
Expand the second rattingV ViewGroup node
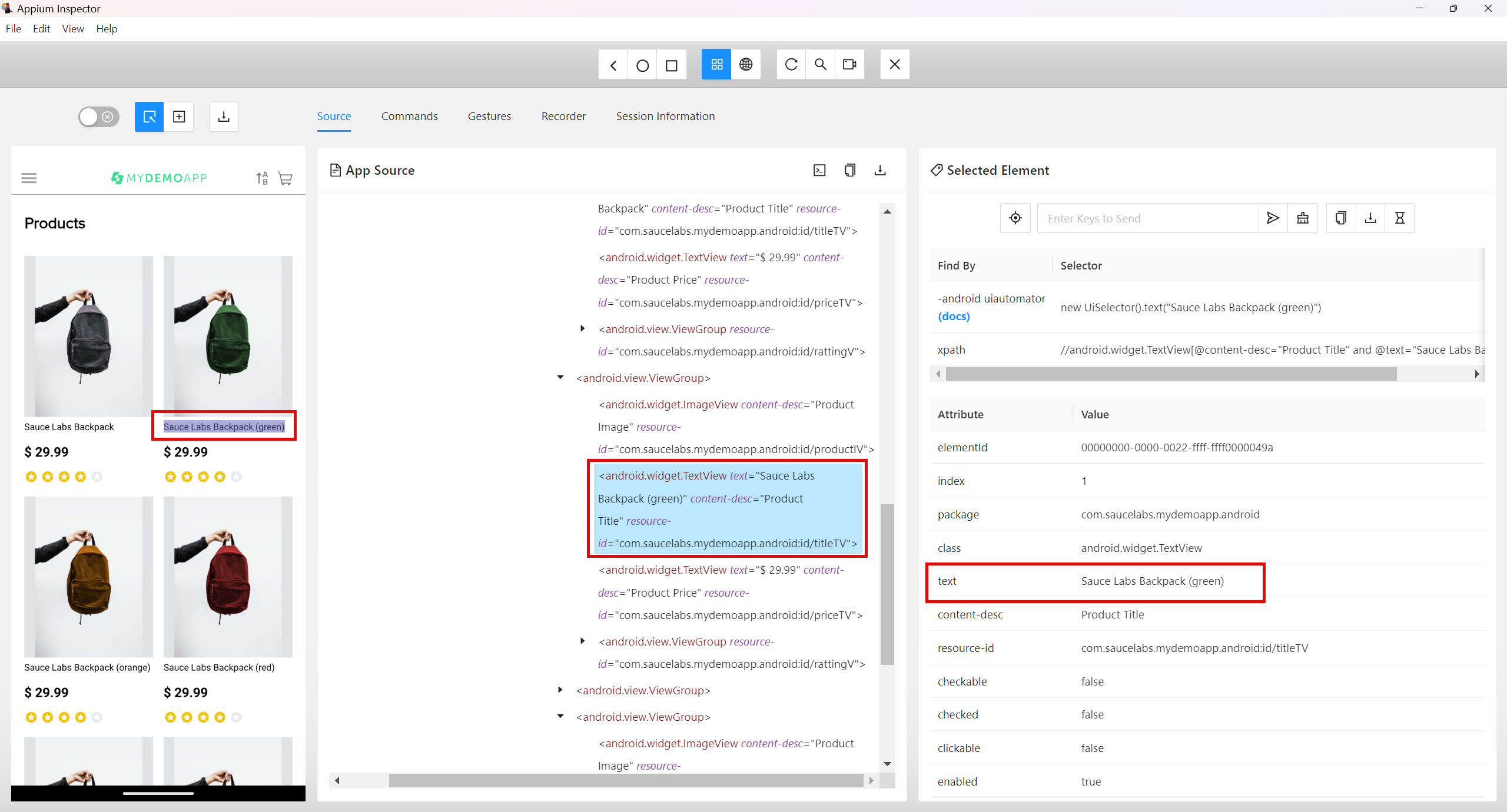582,641
